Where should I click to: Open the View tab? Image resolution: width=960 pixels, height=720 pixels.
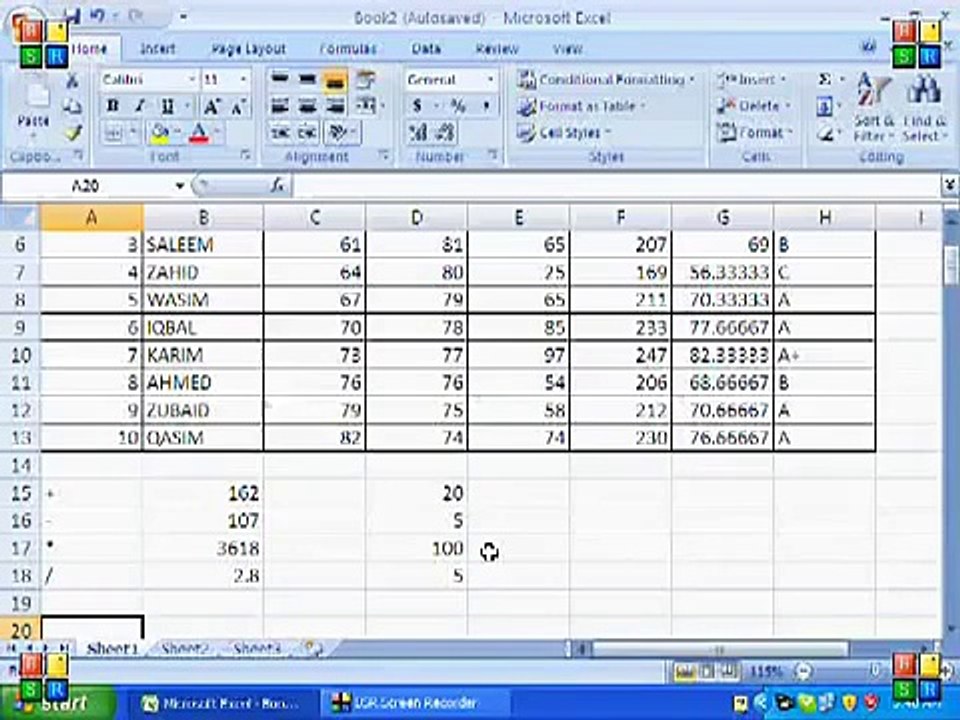(568, 48)
